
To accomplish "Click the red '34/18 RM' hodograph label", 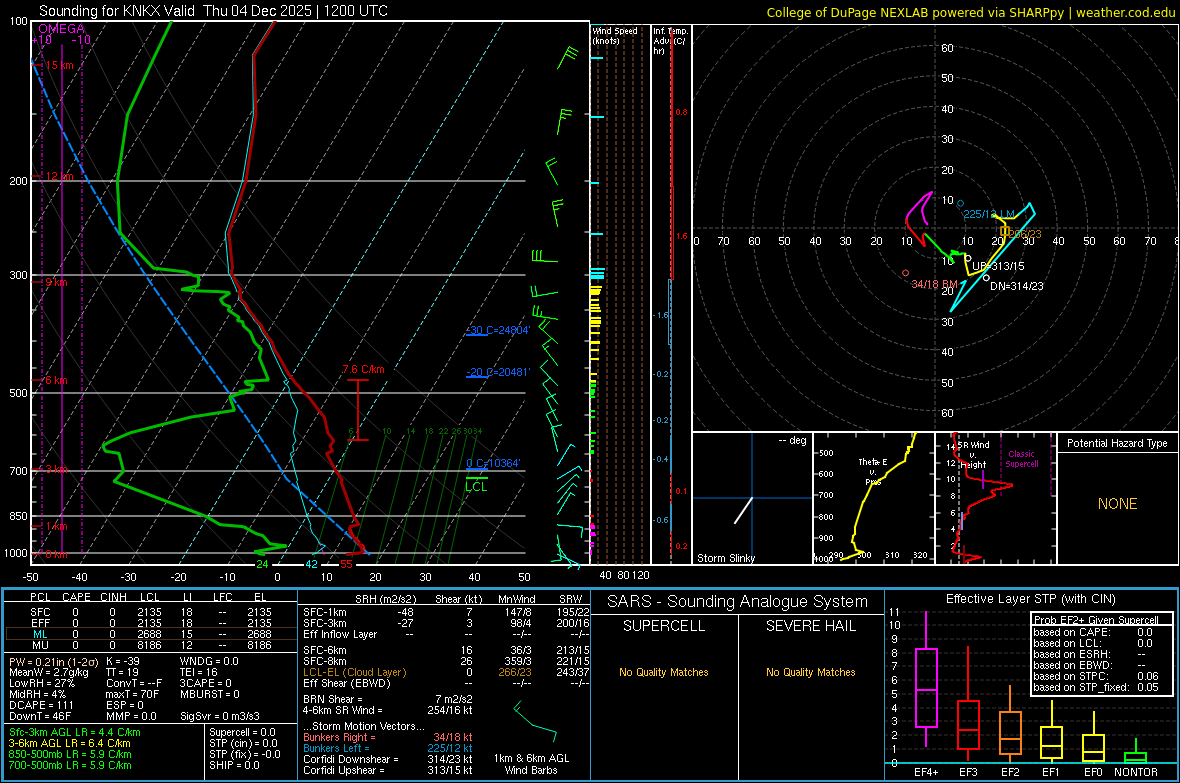I will point(934,285).
